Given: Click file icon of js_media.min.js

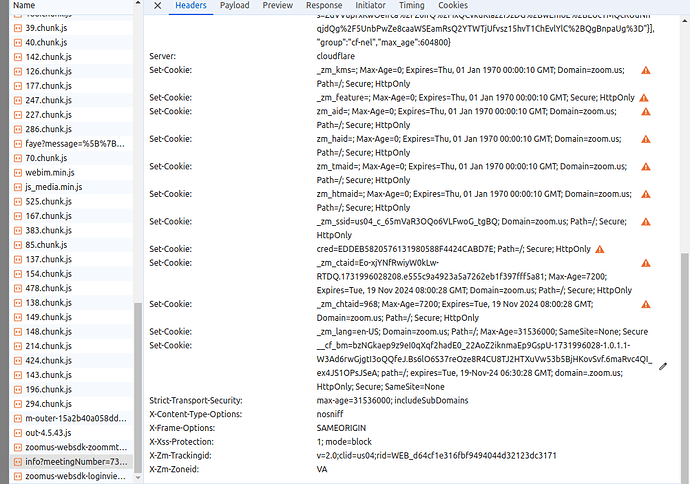Looking at the screenshot, I should click(x=18, y=187).
